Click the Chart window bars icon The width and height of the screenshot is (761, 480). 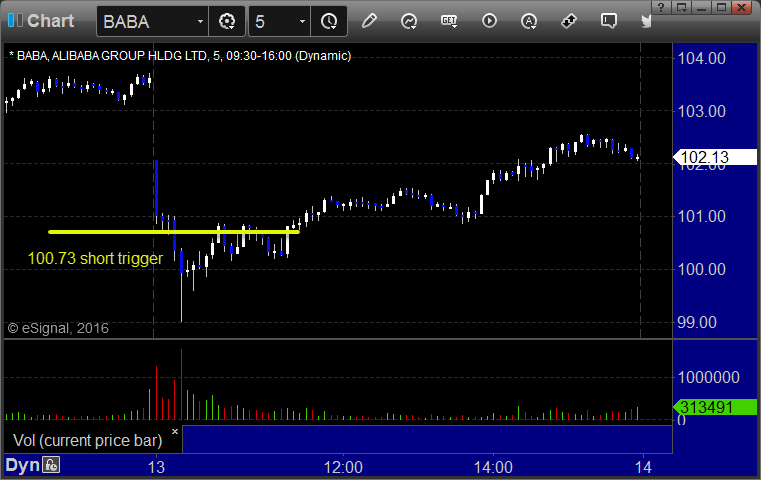(x=15, y=20)
